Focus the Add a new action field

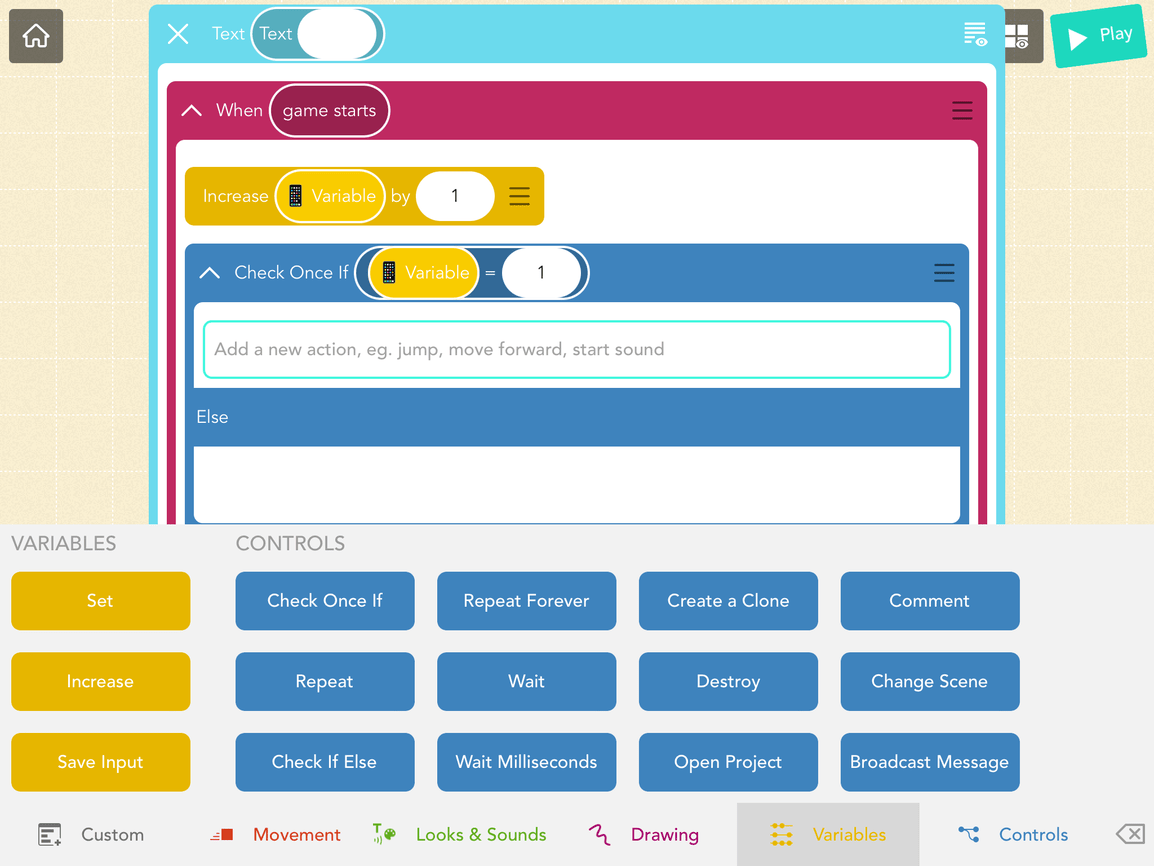coord(577,349)
